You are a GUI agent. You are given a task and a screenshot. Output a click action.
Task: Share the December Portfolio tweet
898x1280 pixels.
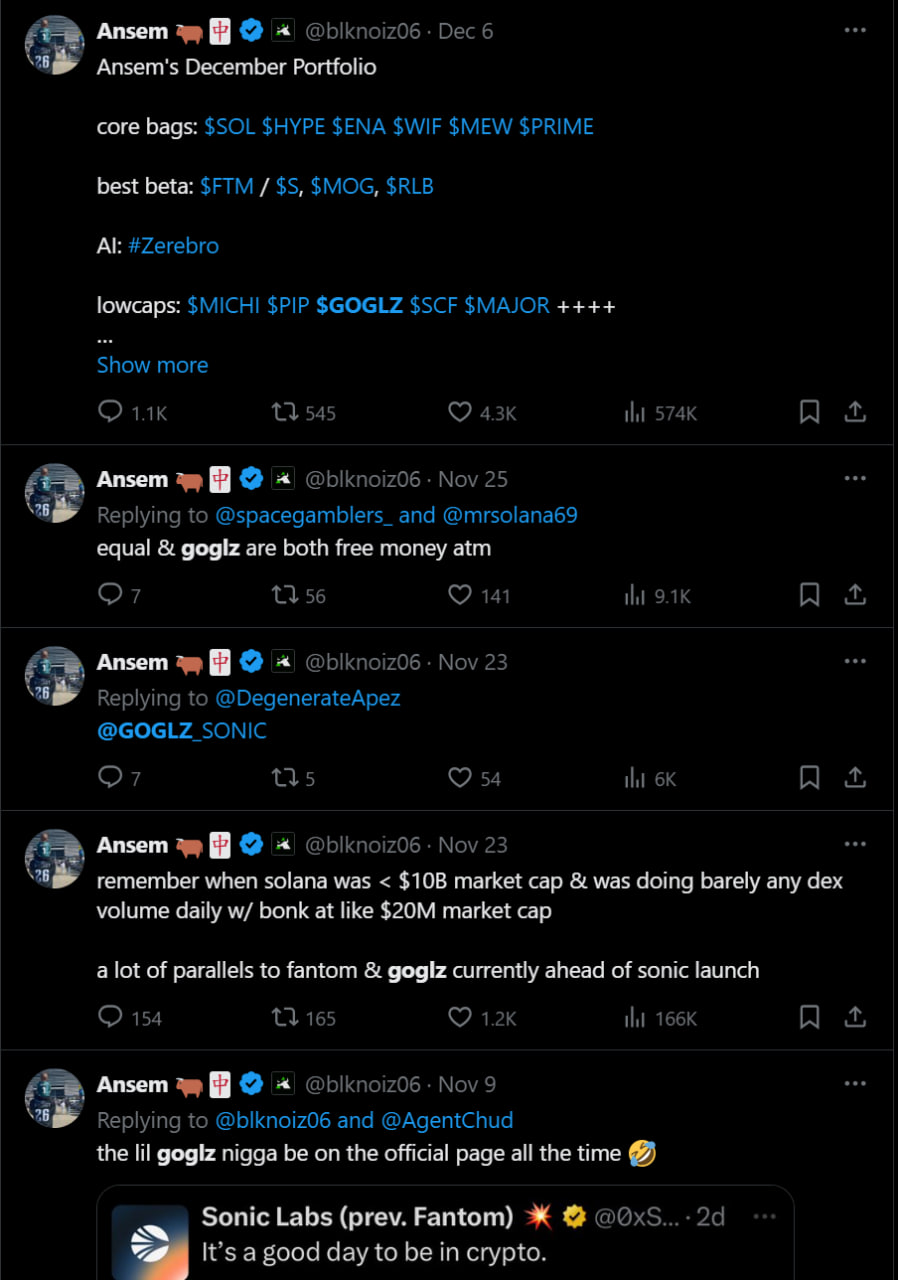point(855,412)
